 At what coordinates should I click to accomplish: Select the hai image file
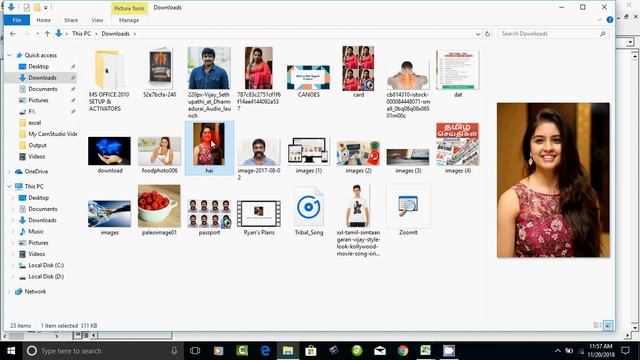[x=209, y=148]
